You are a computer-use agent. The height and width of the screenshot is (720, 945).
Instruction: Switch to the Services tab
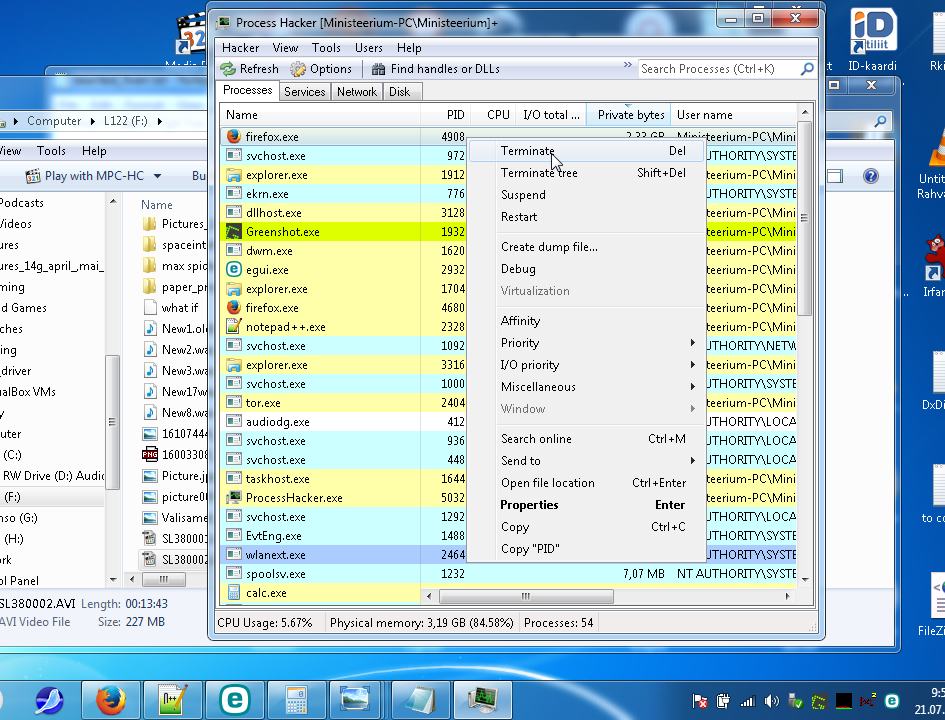coord(304,92)
